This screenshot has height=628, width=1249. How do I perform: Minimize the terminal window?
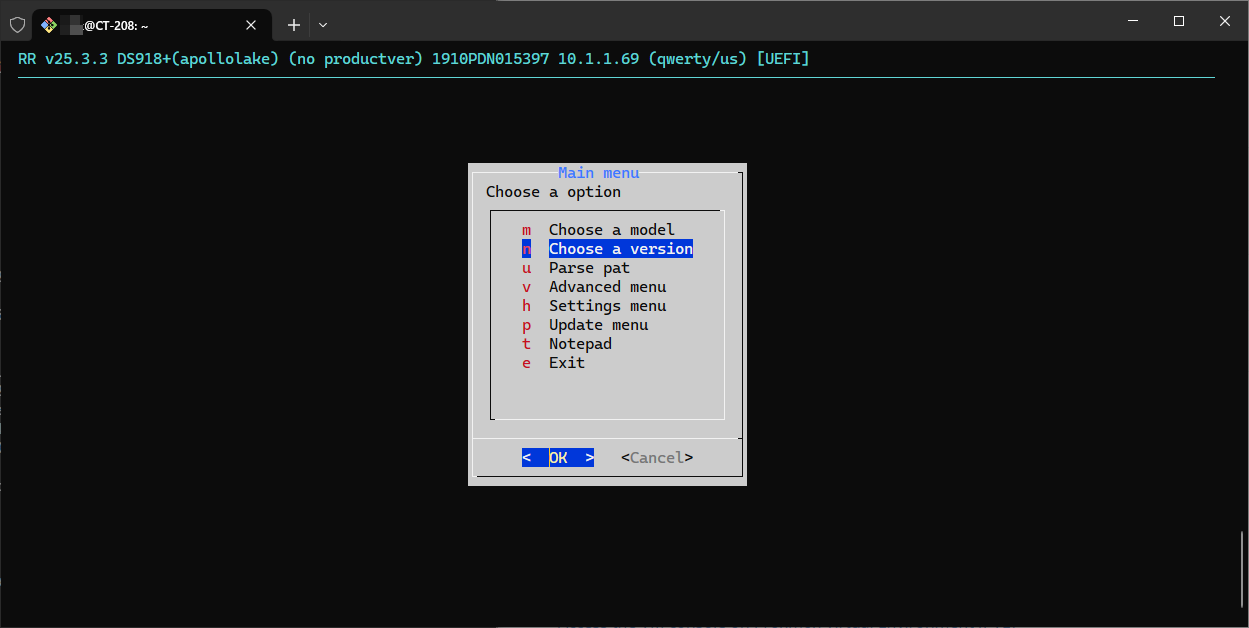point(1133,21)
